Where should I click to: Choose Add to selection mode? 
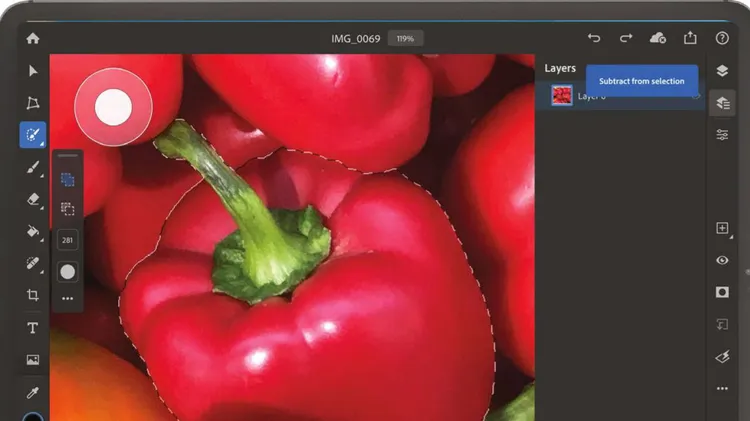[67, 179]
